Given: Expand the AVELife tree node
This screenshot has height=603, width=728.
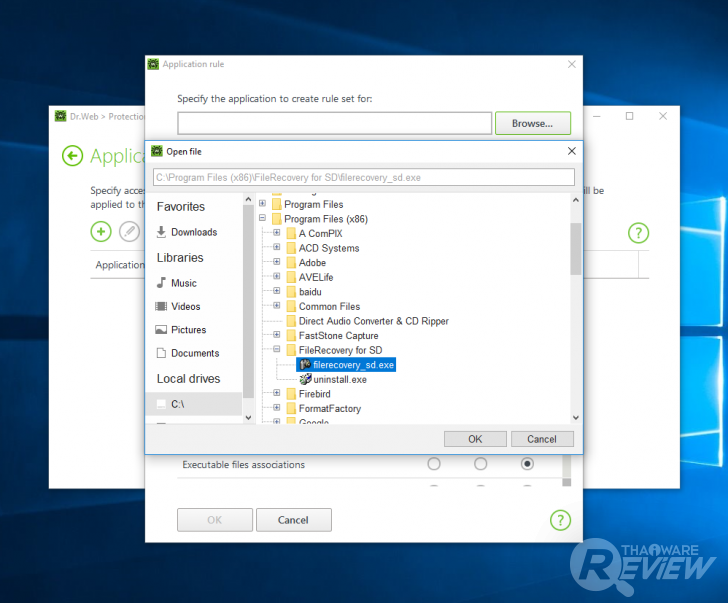Looking at the screenshot, I should [x=277, y=276].
